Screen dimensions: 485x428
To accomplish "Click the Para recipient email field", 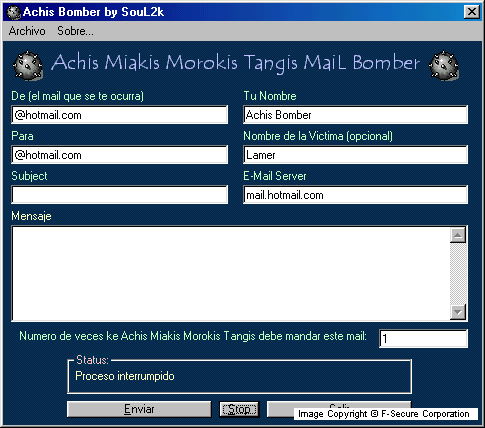I will click(120, 155).
